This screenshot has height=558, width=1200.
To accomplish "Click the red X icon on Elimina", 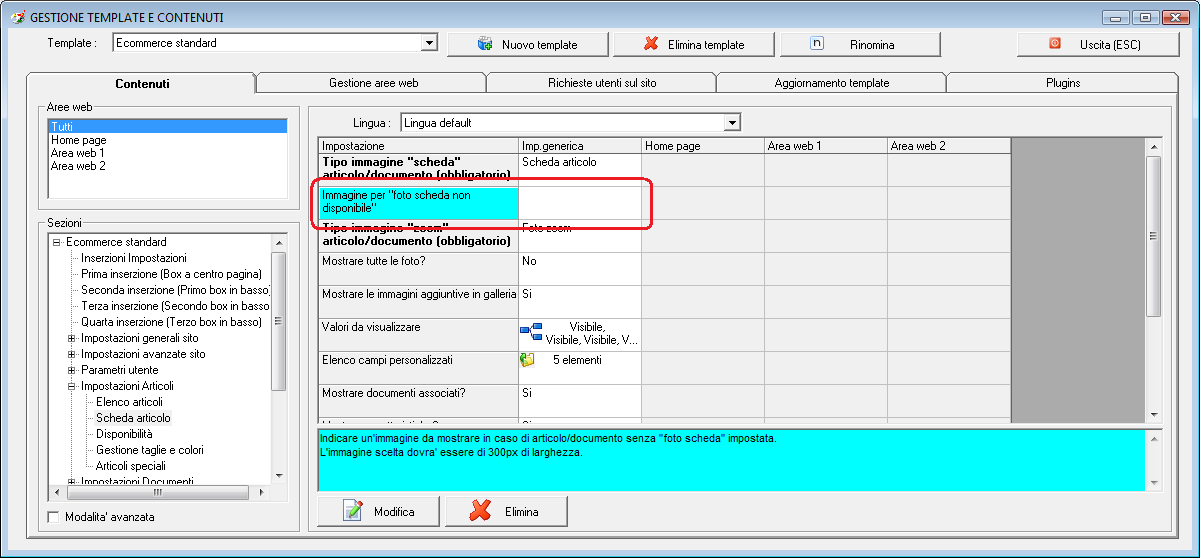I will pyautogui.click(x=481, y=511).
